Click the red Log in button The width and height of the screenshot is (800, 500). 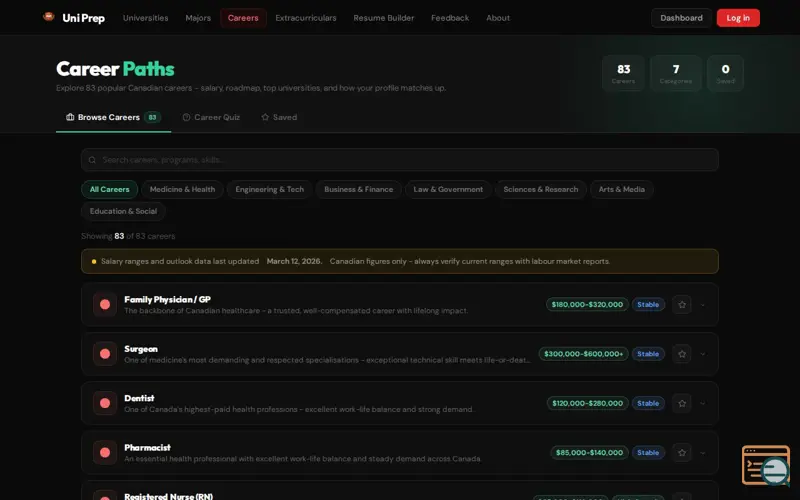click(738, 18)
